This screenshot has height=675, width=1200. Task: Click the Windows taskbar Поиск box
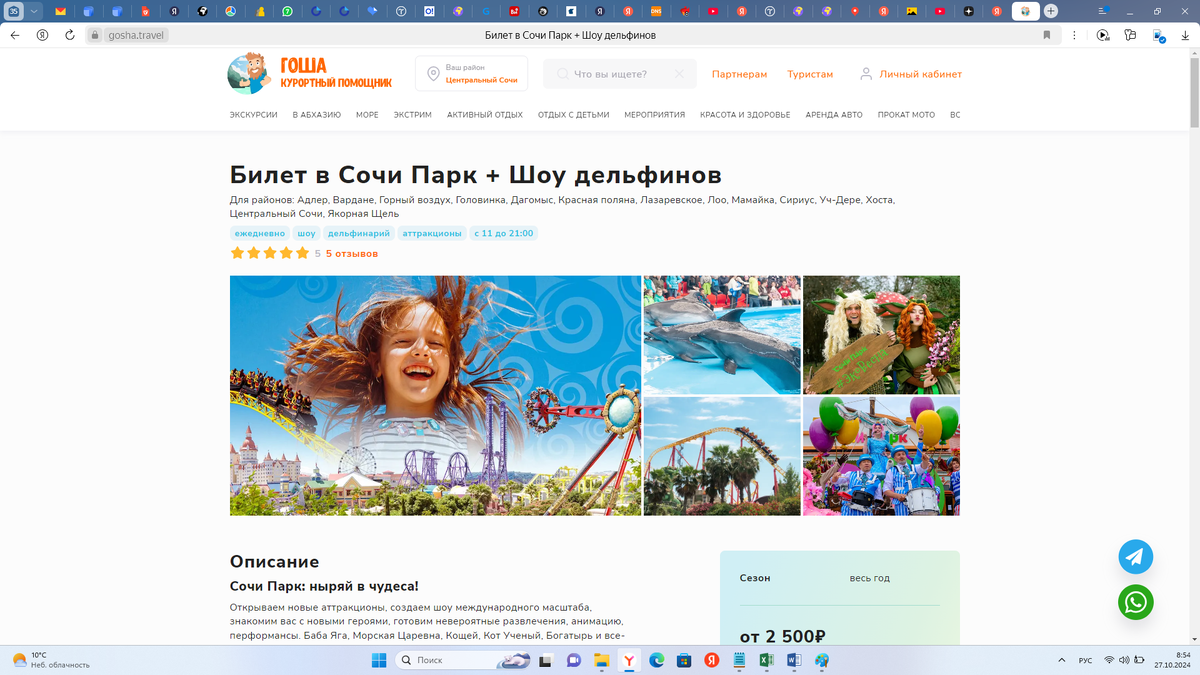tap(464, 660)
